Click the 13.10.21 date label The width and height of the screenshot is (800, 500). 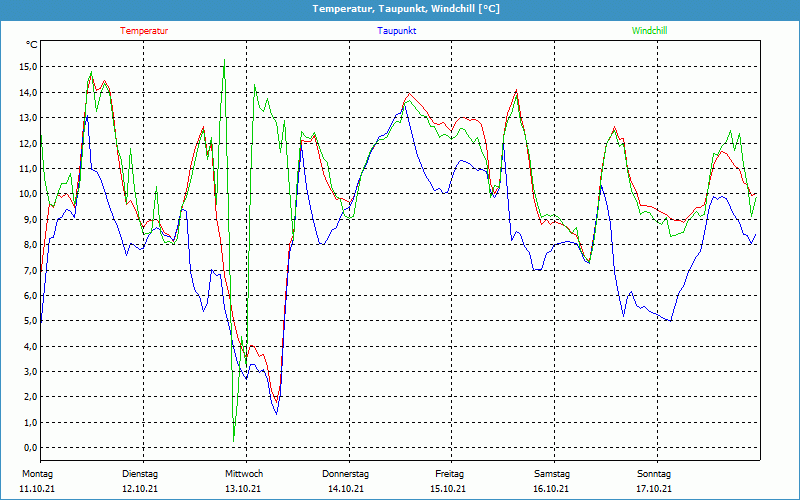point(243,489)
